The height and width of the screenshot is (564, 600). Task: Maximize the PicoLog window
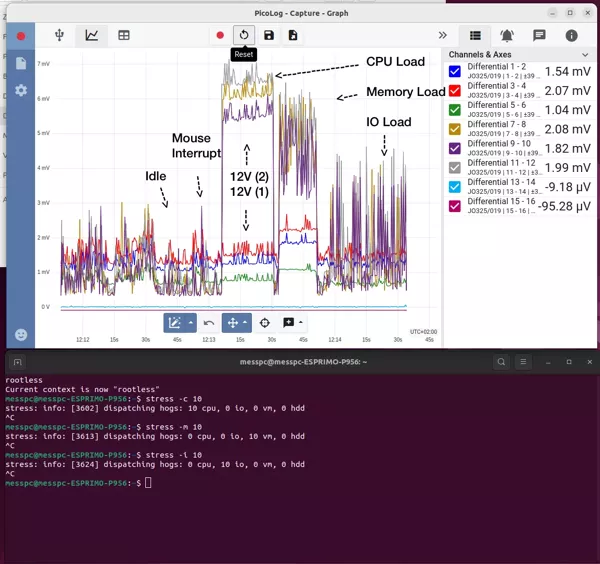tap(570, 13)
